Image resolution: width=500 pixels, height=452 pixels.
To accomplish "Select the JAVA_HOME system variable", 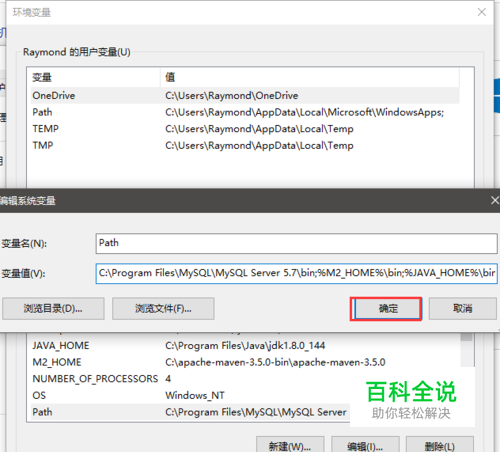I will click(x=245, y=346).
